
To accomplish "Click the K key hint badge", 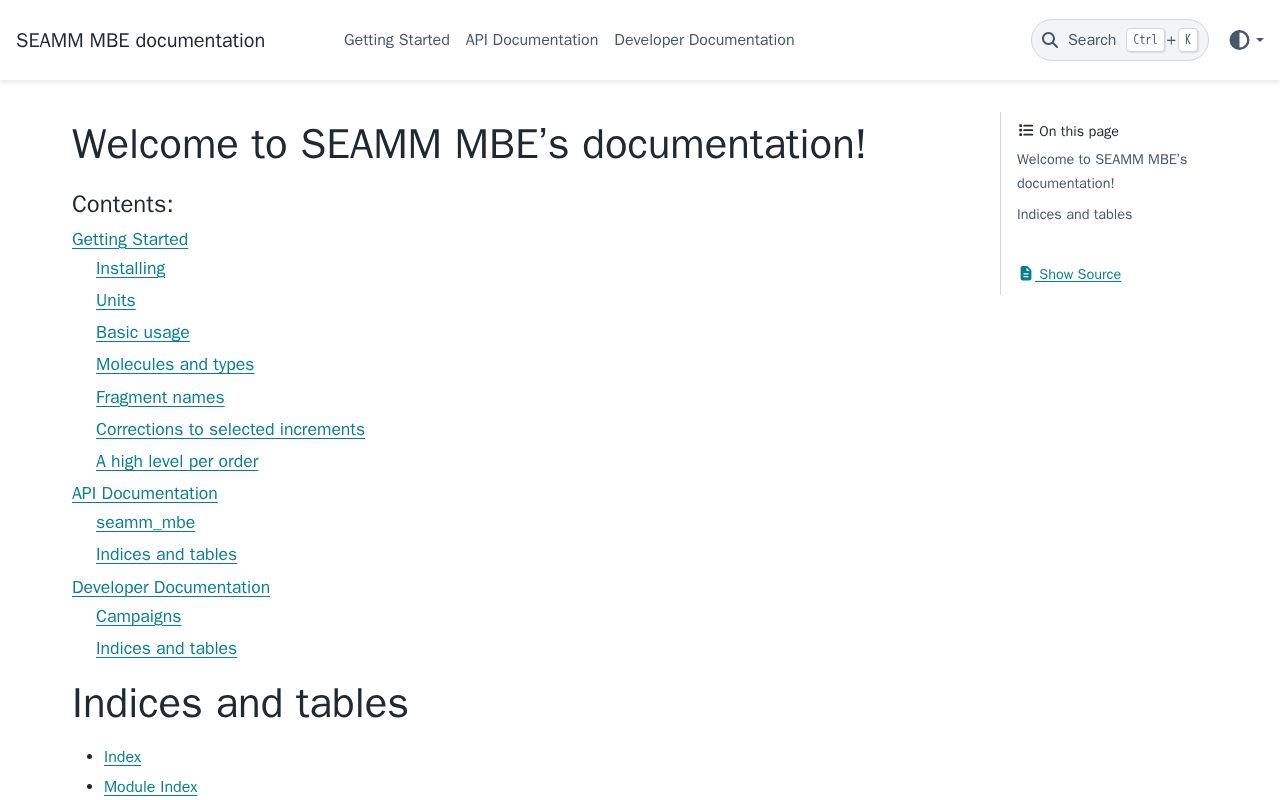I will click(1188, 40).
